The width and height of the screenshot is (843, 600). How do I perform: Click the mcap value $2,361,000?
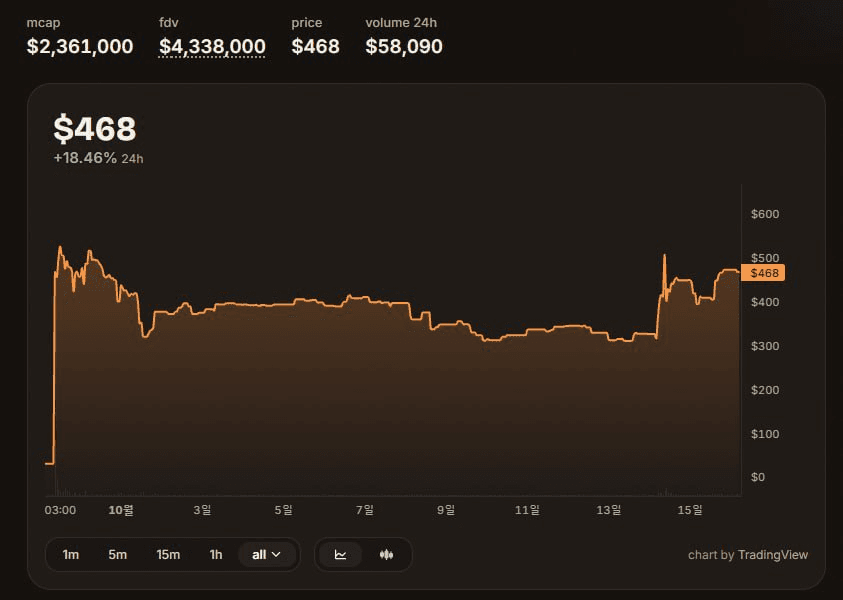(x=80, y=46)
